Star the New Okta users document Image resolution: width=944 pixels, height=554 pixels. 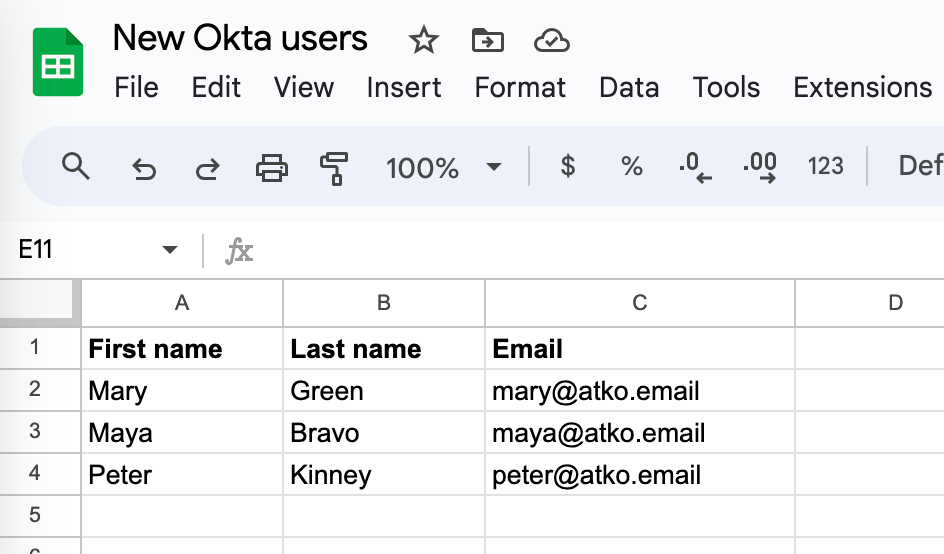click(424, 40)
